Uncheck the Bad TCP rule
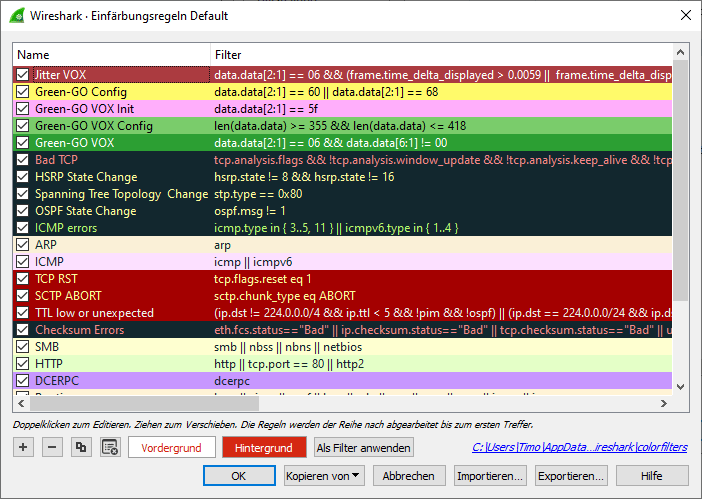The image size is (702, 499). click(x=22, y=160)
